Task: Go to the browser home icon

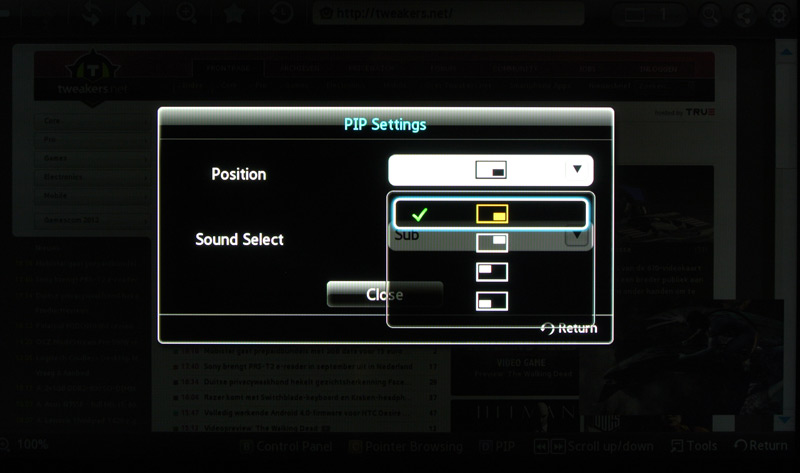Action: click(139, 13)
